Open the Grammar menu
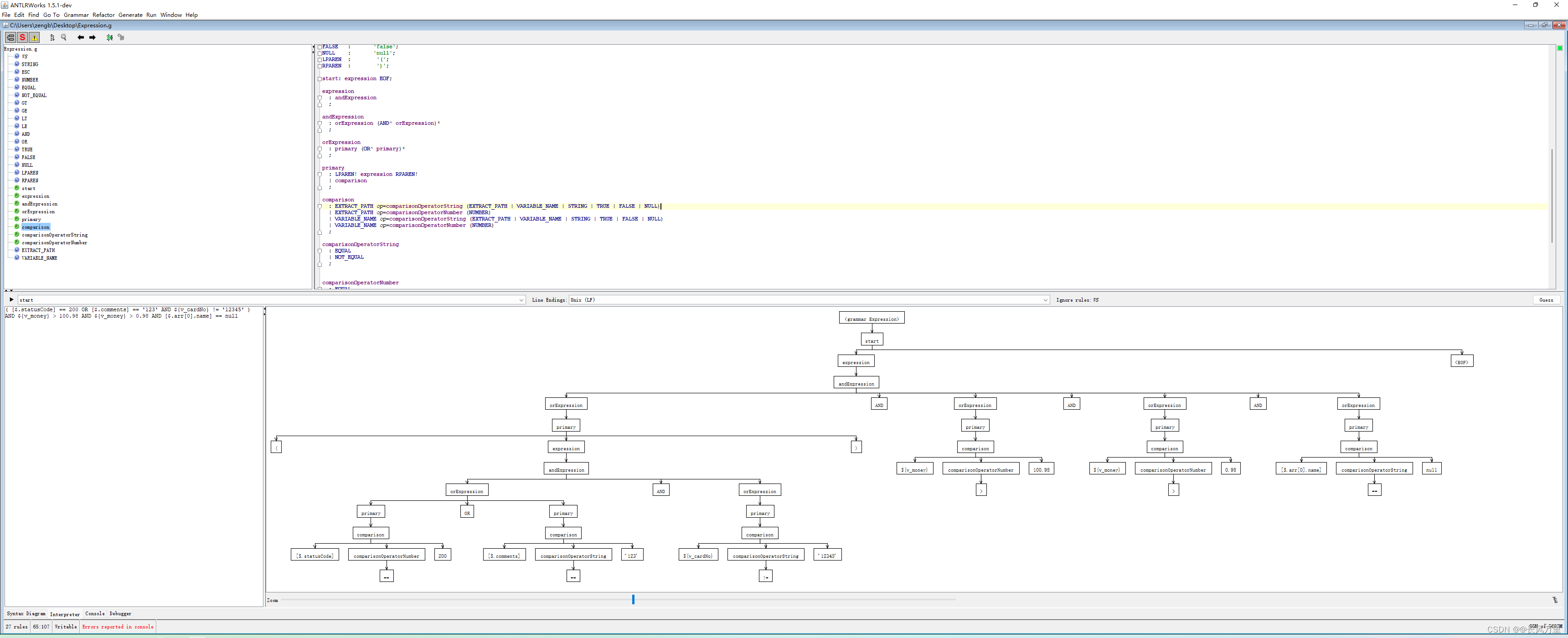Viewport: 1568px width, 638px height. point(76,15)
